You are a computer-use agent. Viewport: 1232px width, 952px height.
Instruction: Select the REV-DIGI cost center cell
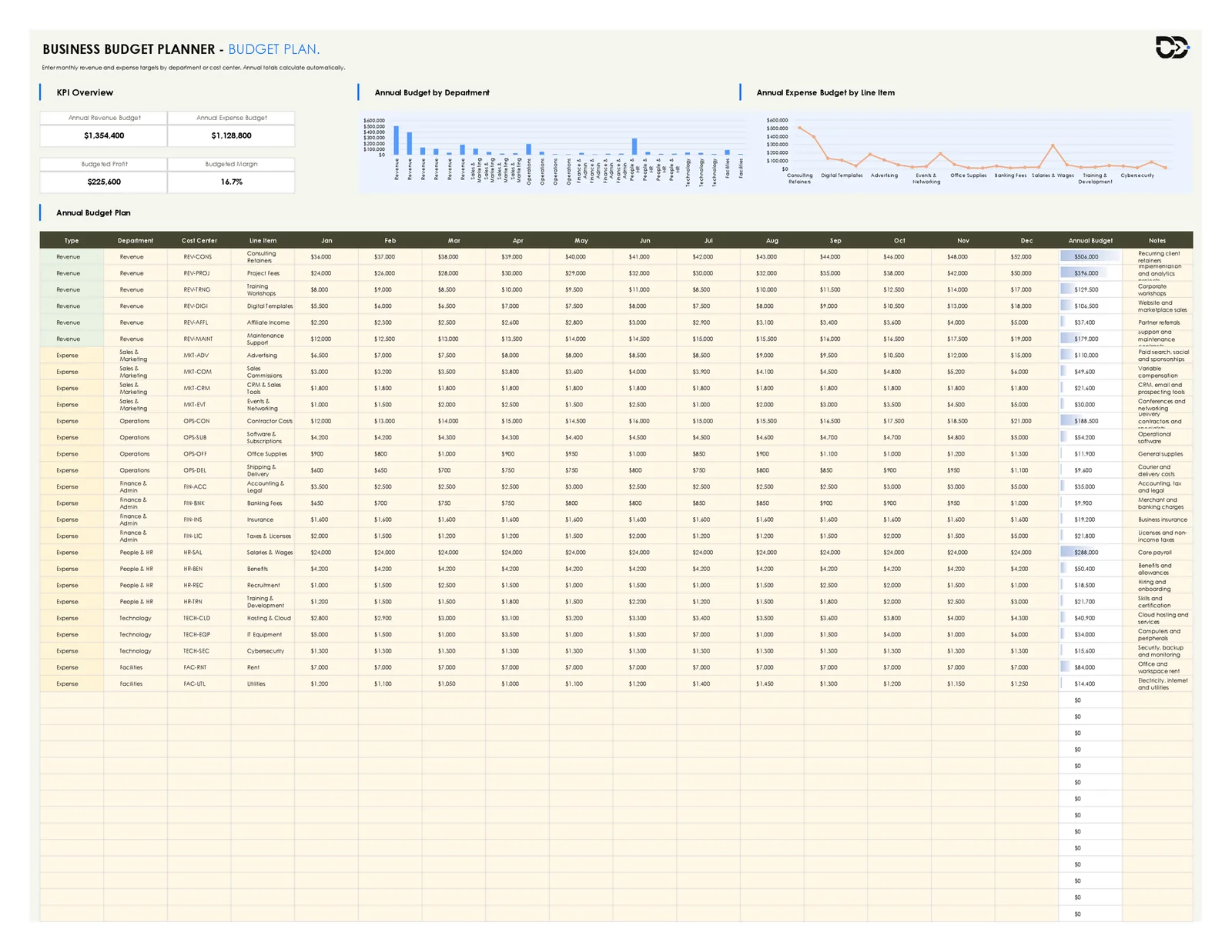pos(199,306)
